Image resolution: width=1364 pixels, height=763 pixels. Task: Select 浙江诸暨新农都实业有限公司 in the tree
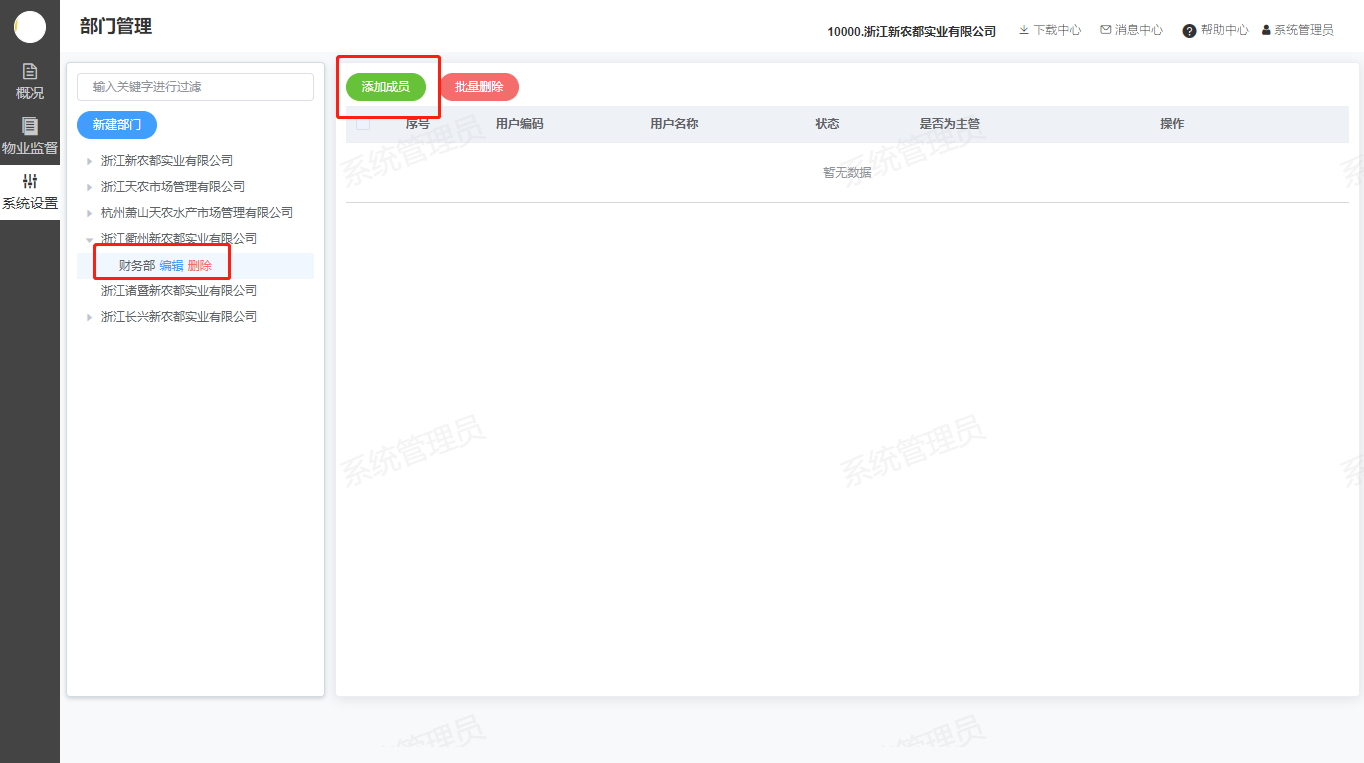click(x=179, y=291)
